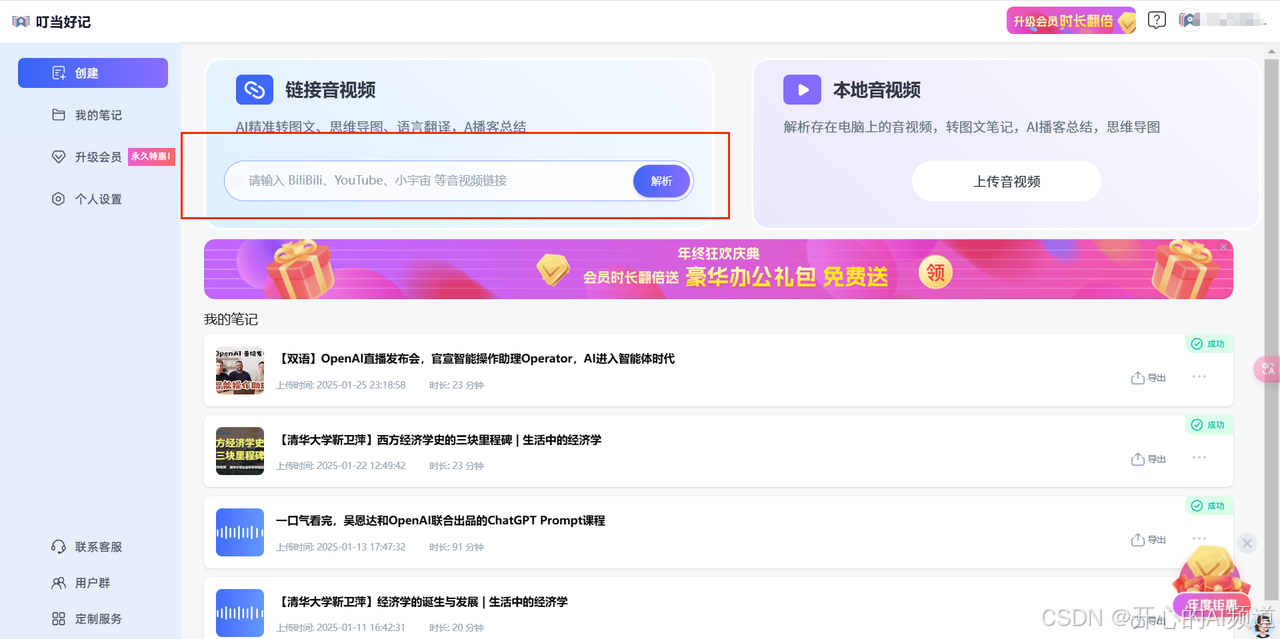This screenshot has width=1280, height=639.
Task: Click the 我的笔记 section heading
Action: pos(231,319)
